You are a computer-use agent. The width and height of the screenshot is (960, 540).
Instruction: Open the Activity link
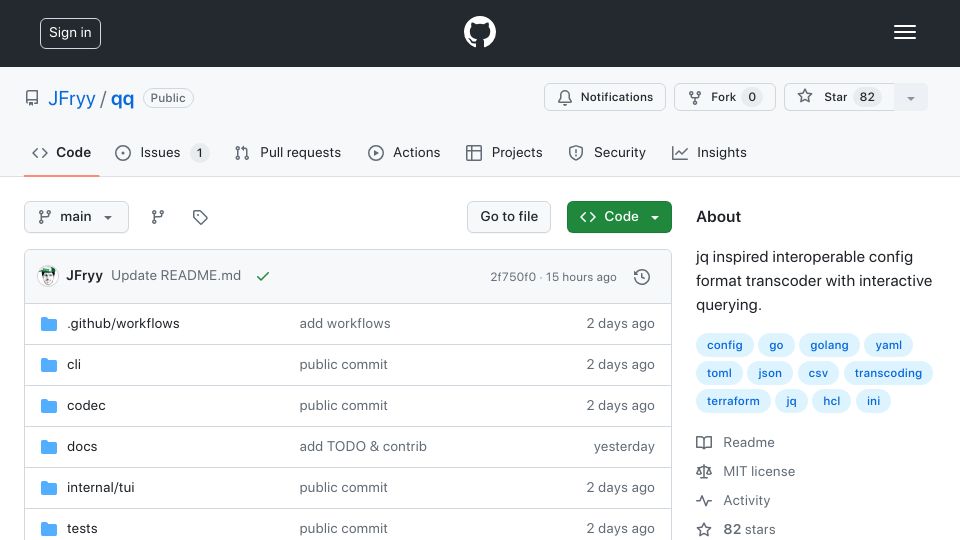(733, 500)
